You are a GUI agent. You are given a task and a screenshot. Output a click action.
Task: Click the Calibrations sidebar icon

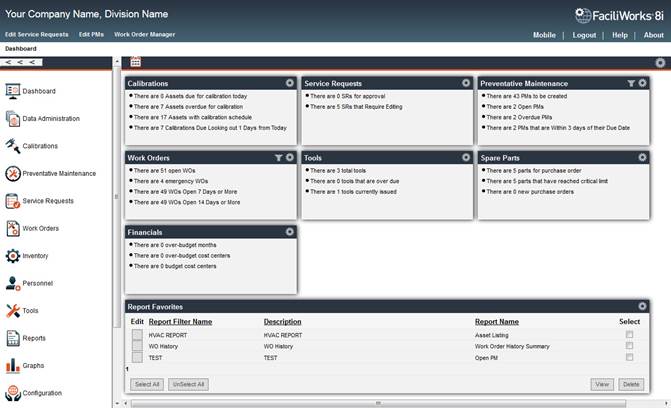point(12,146)
